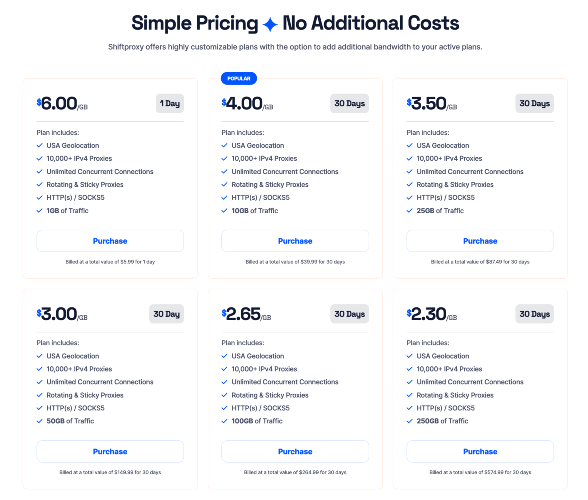
Task: Buy the $2.30/GB 250GB plan
Action: click(480, 451)
